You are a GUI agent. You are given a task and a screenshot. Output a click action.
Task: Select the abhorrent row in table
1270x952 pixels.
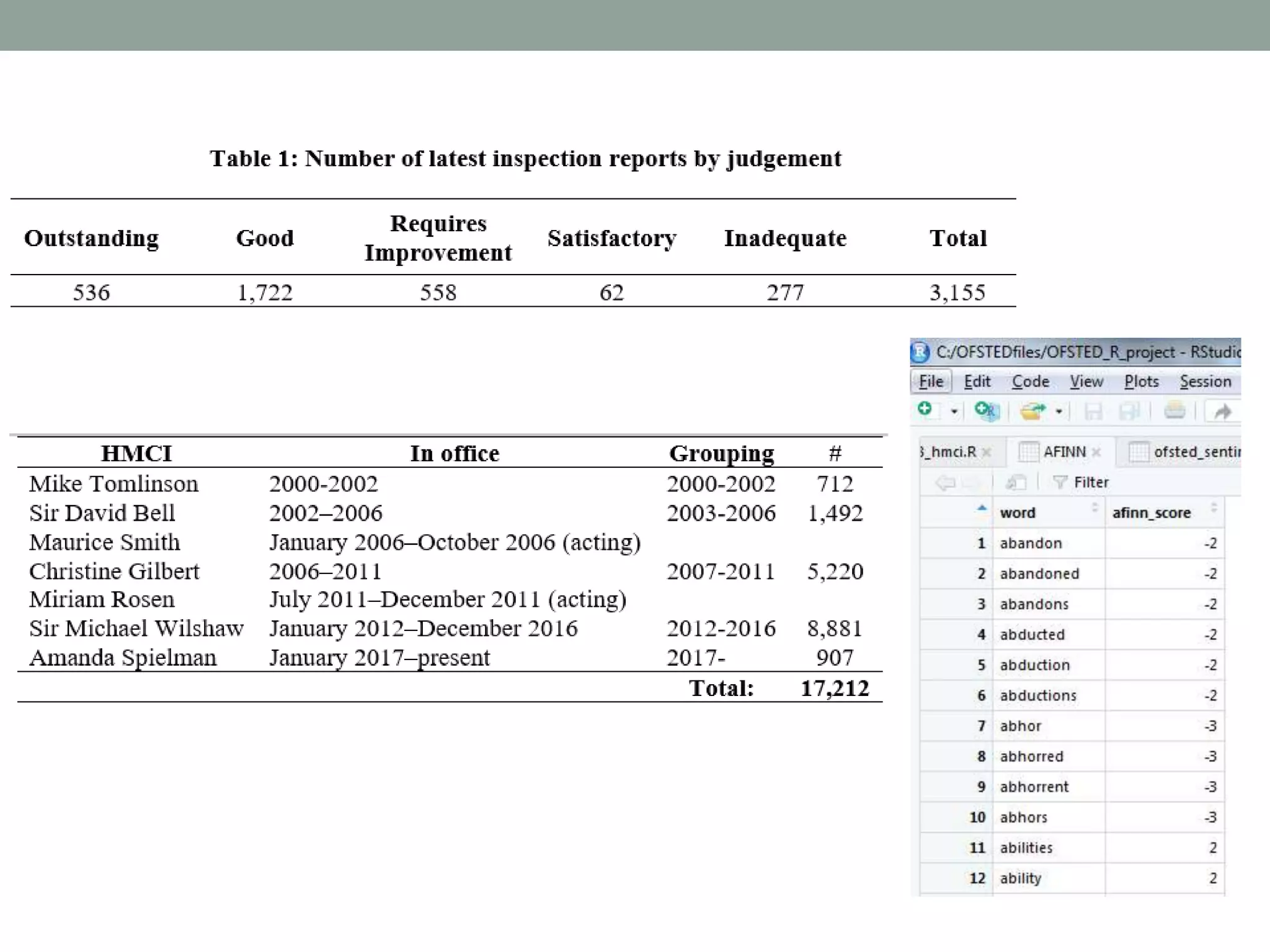click(x=1034, y=787)
